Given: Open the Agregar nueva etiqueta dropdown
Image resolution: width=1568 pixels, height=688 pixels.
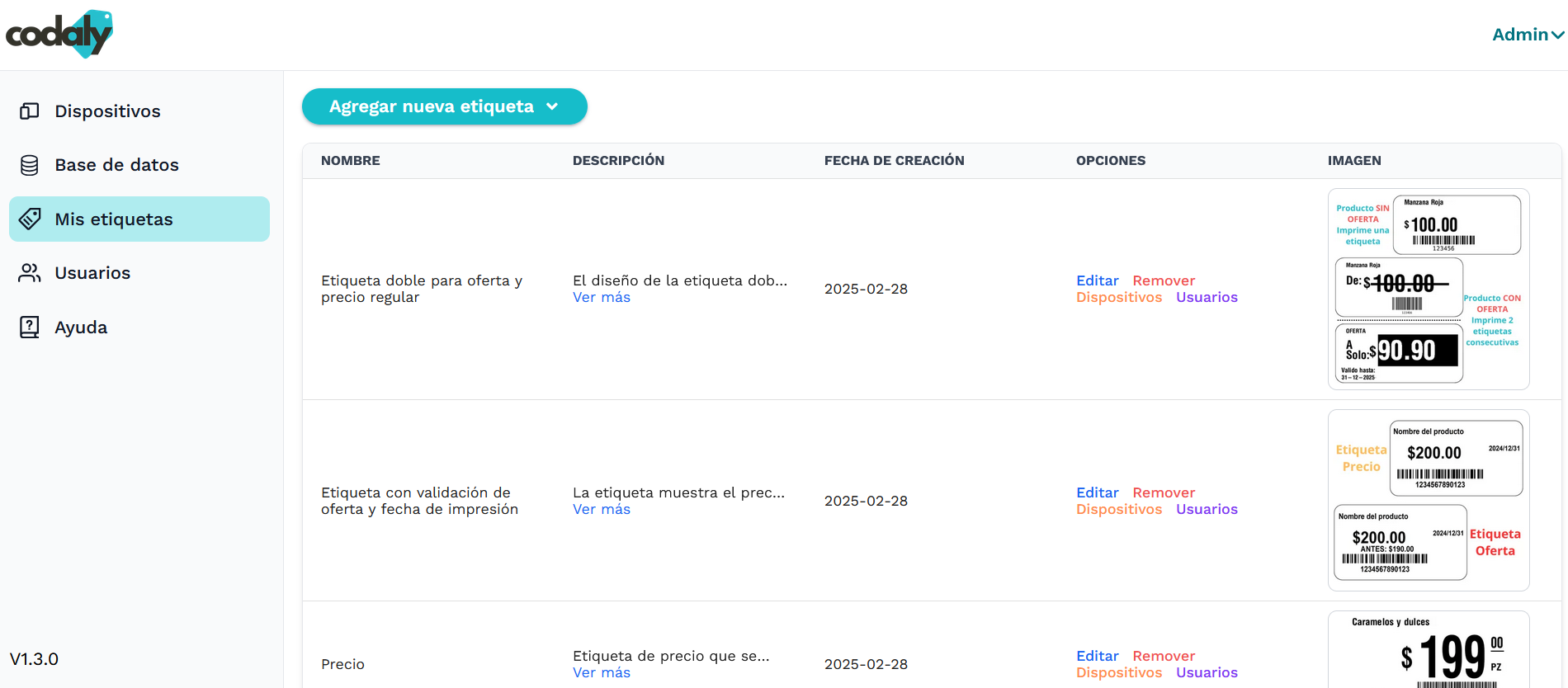Looking at the screenshot, I should 444,106.
